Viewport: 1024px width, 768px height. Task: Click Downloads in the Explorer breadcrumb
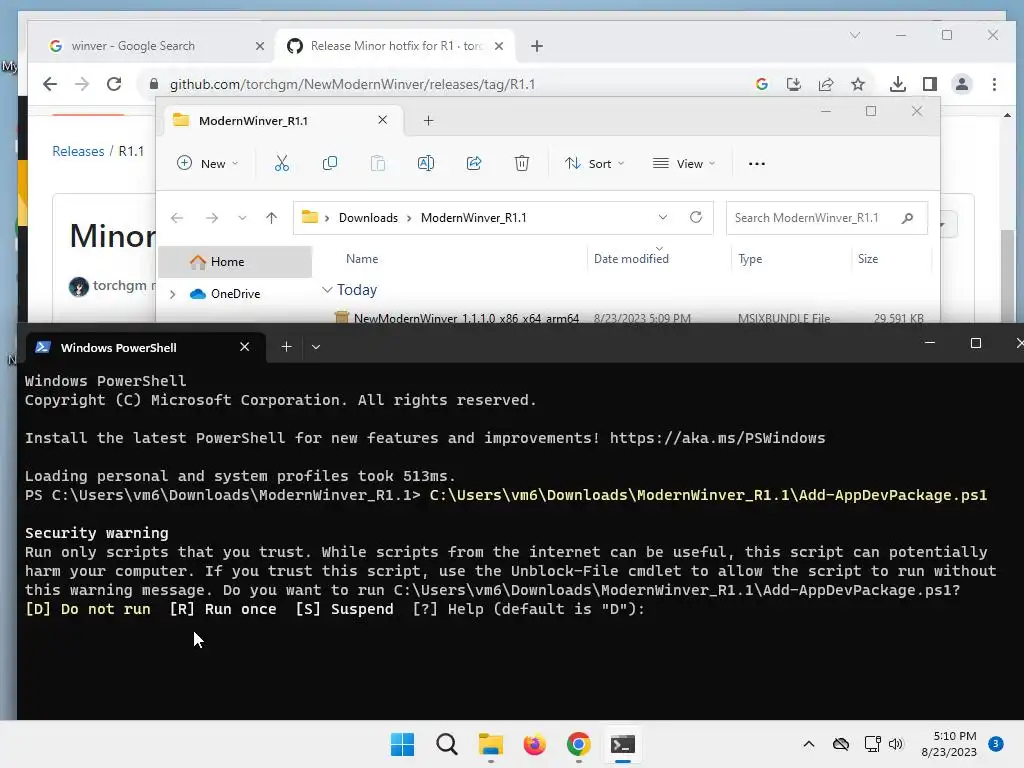(368, 218)
